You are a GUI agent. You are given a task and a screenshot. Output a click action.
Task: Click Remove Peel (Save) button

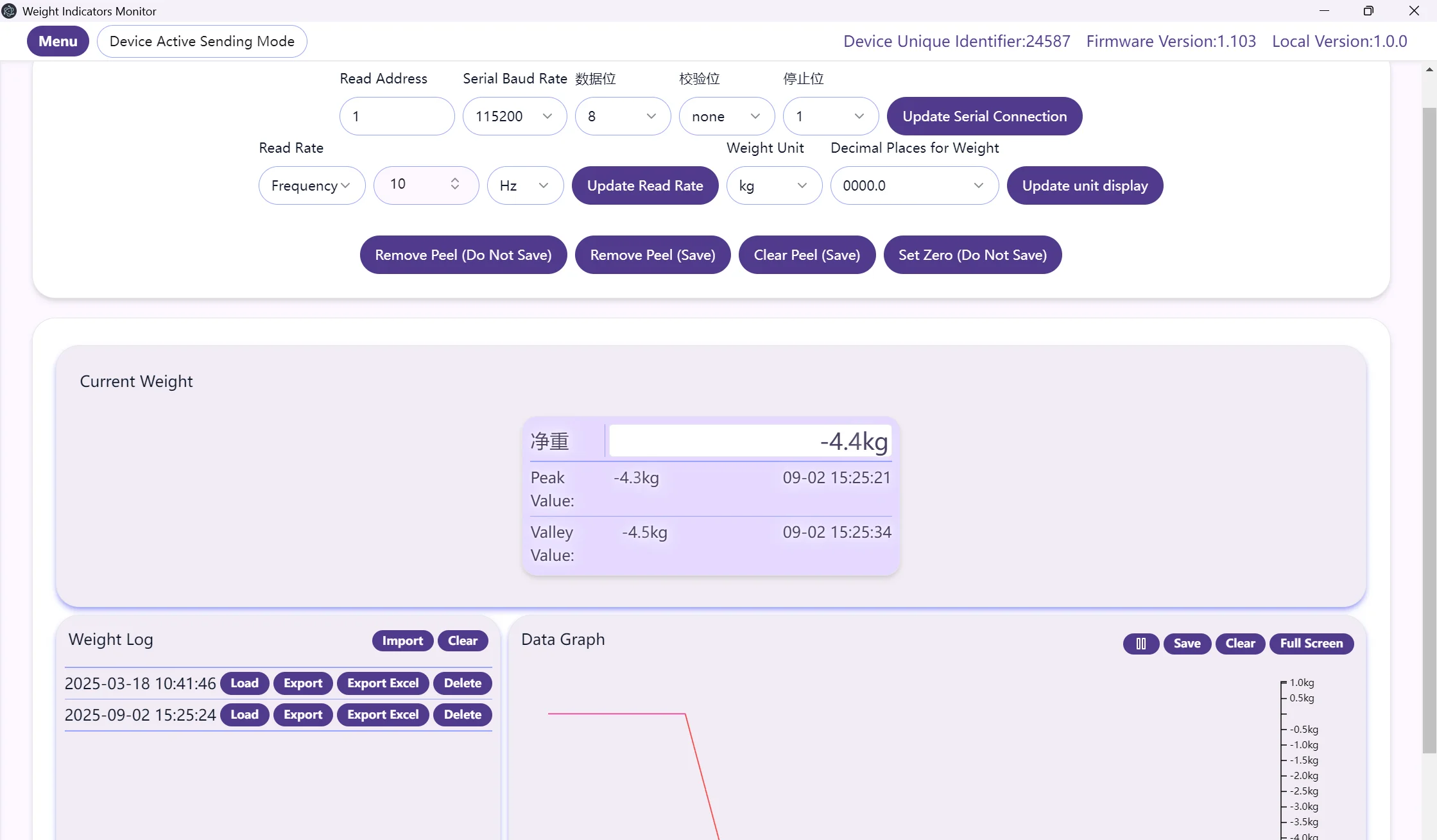pyautogui.click(x=653, y=255)
